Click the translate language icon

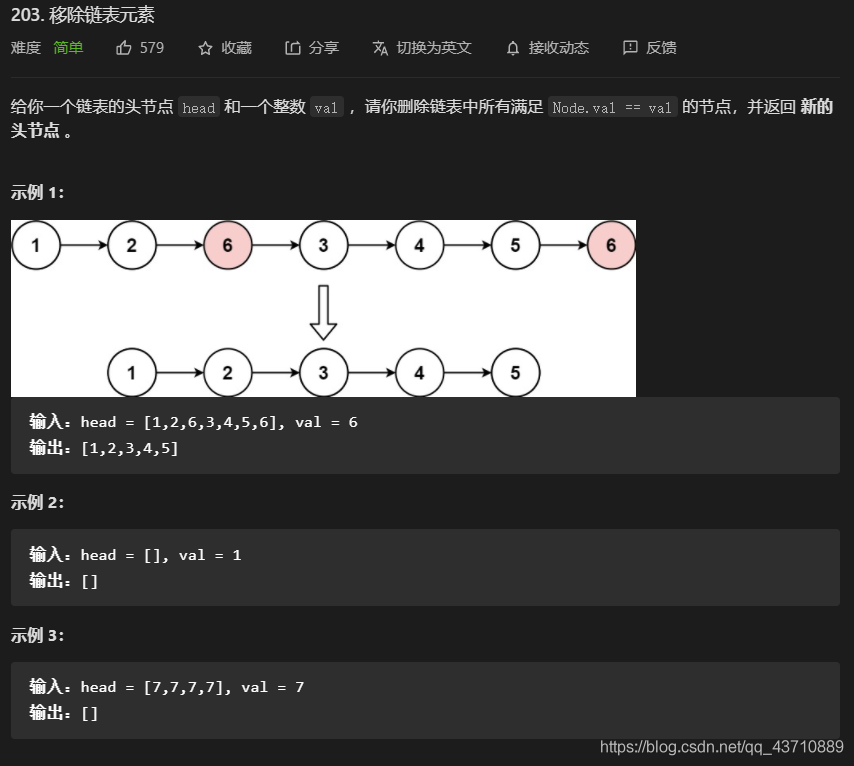[380, 48]
